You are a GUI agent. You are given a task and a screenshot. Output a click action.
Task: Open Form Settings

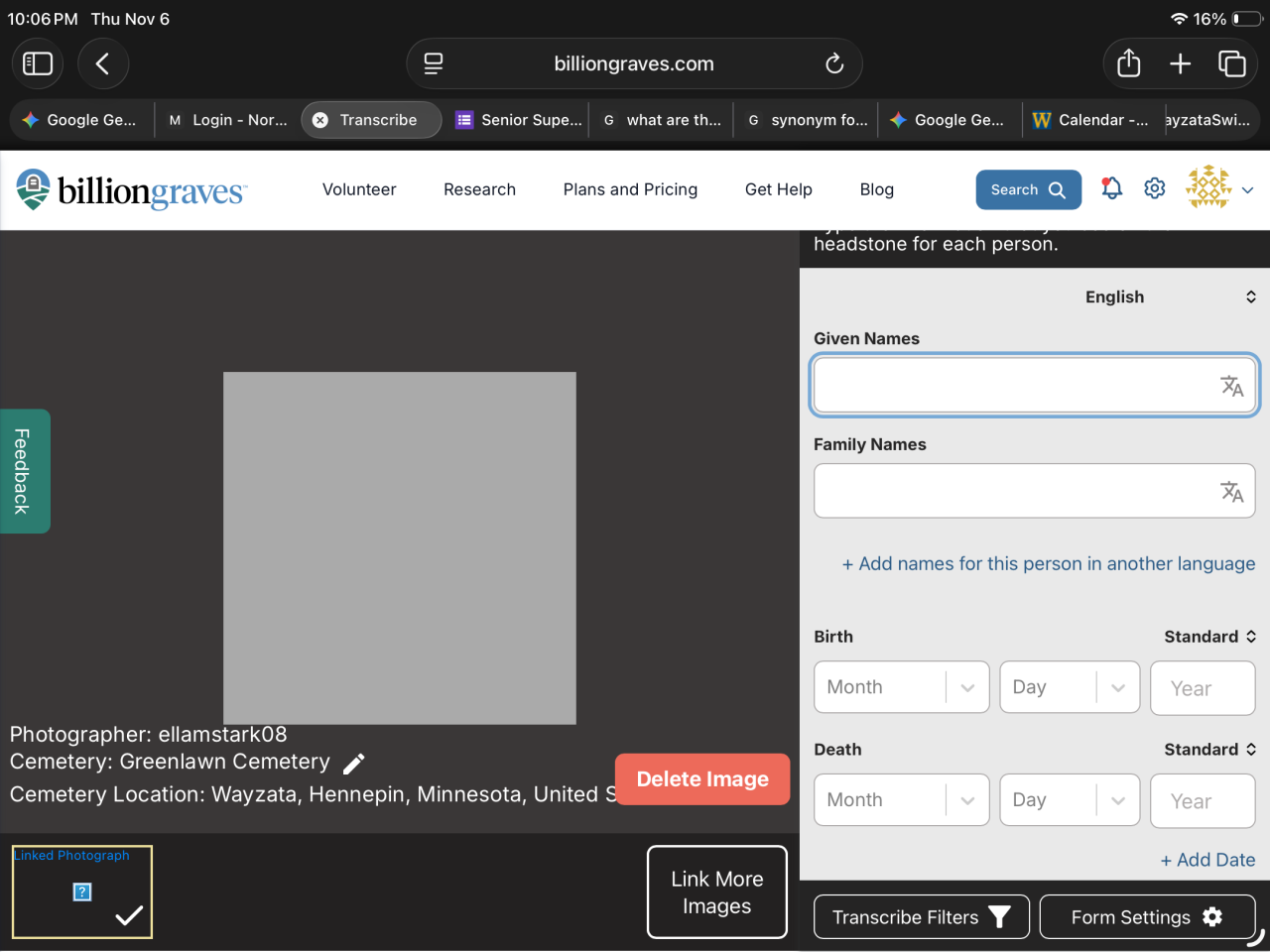(1148, 917)
